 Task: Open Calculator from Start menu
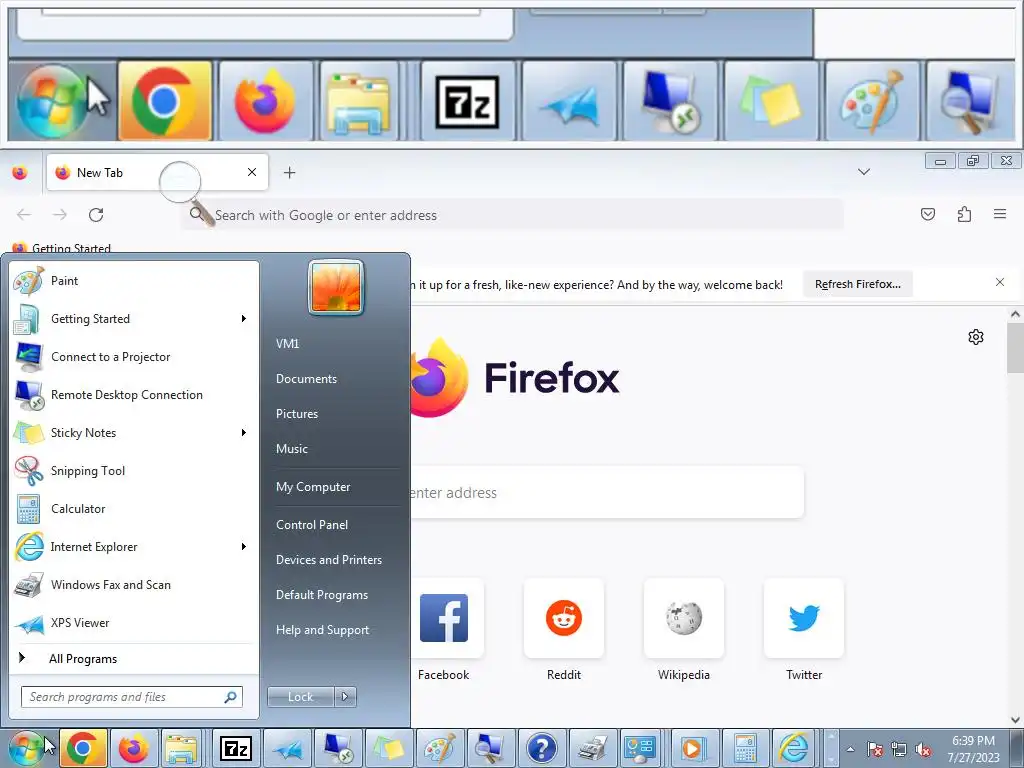[134, 509]
